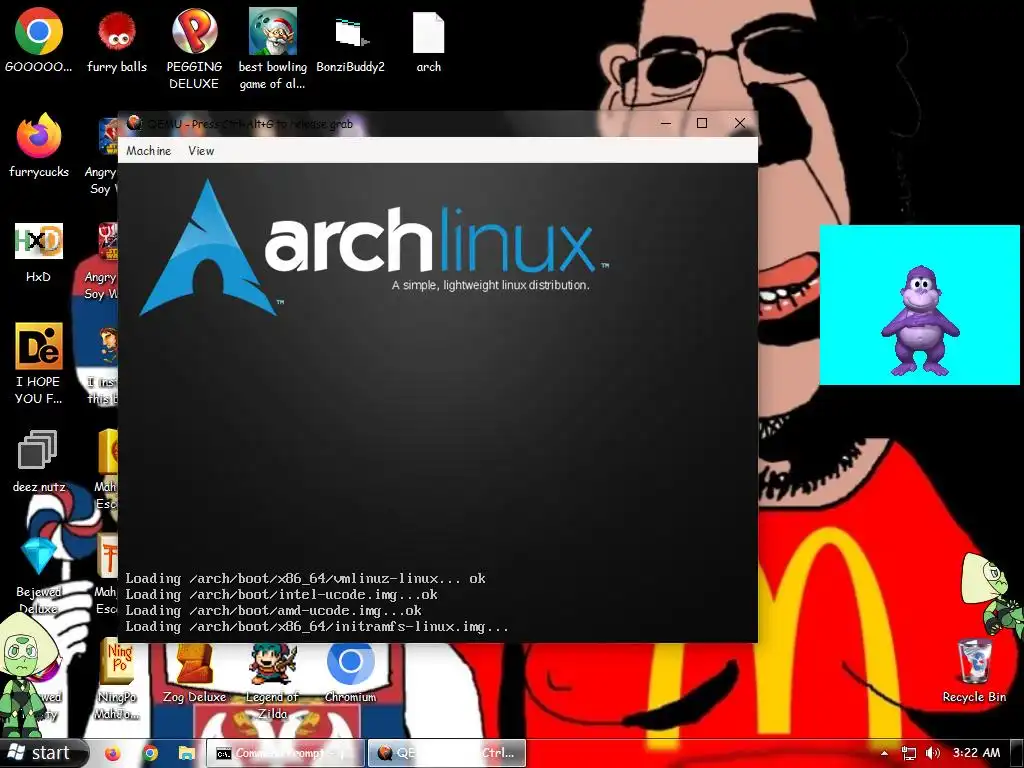Open Legend of Zilda desktop icon
Screen dimensions: 1024x768
(272, 680)
